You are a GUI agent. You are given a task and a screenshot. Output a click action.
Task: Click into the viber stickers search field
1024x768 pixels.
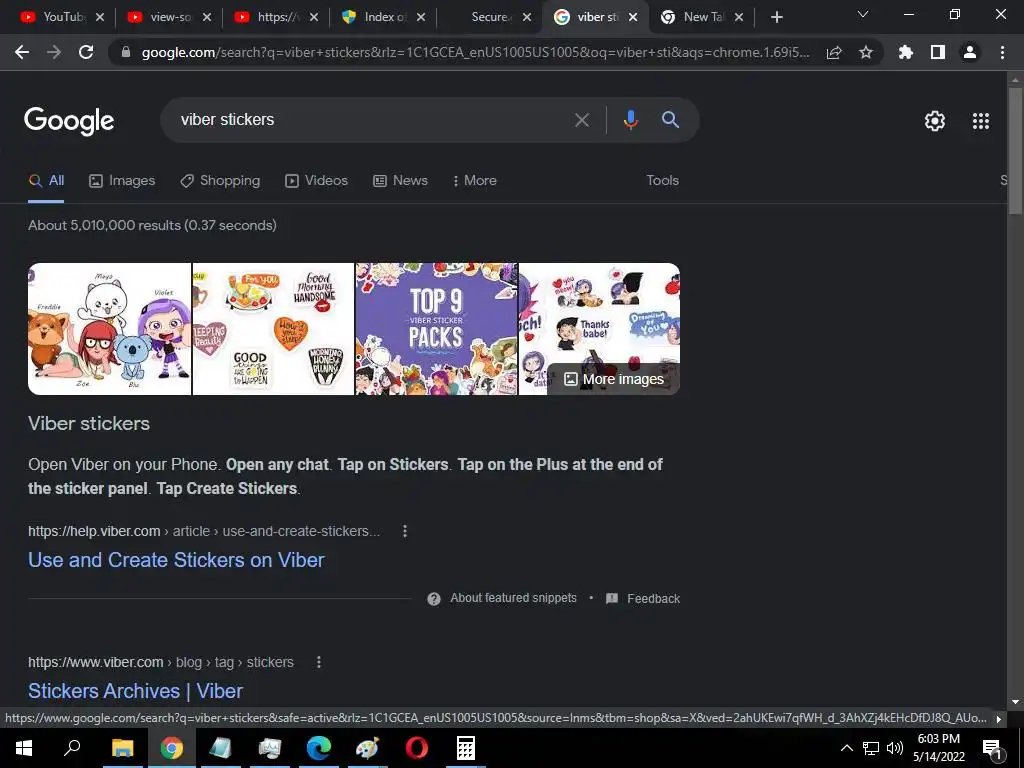click(372, 120)
